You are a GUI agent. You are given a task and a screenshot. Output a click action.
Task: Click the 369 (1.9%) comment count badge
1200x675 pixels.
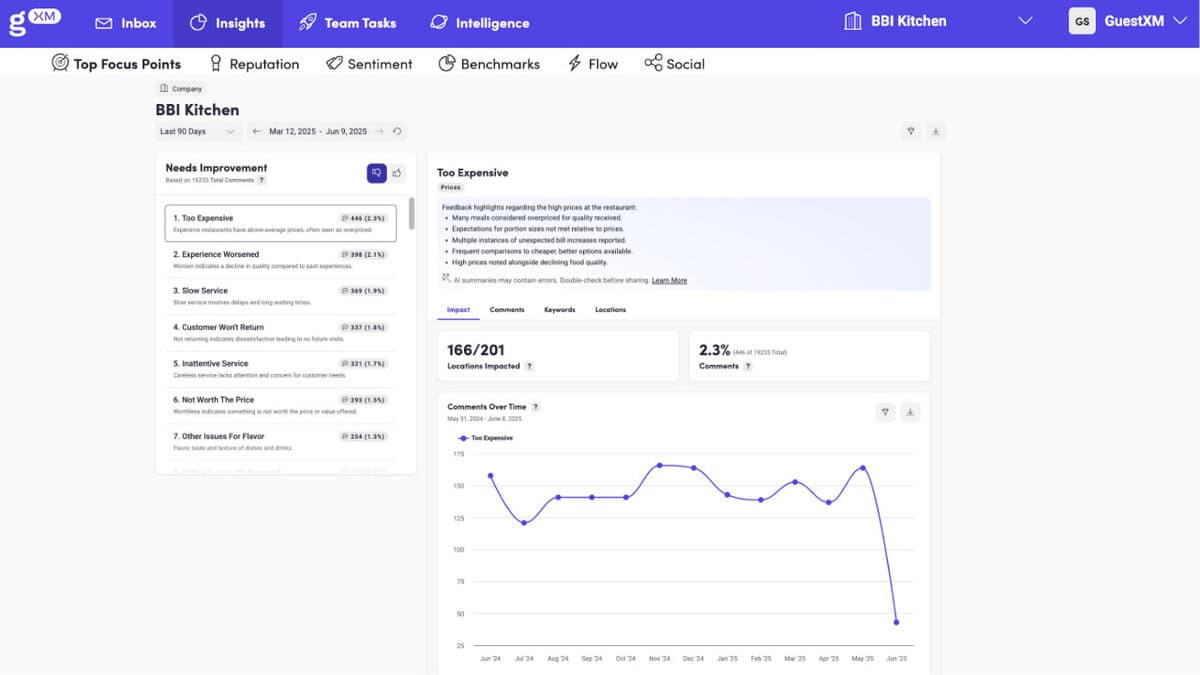pos(362,291)
